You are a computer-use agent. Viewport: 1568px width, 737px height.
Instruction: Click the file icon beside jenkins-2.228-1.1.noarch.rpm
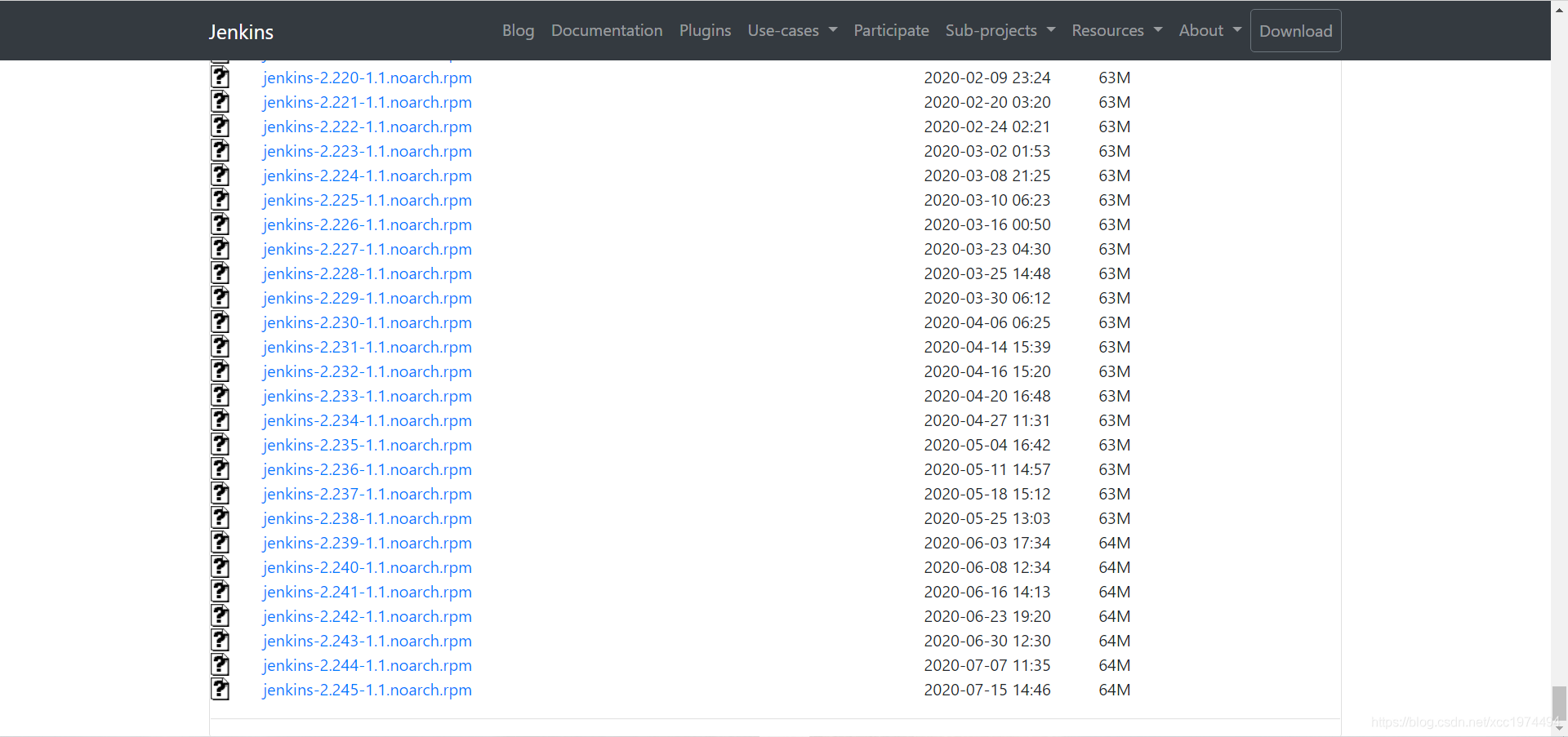click(x=220, y=273)
